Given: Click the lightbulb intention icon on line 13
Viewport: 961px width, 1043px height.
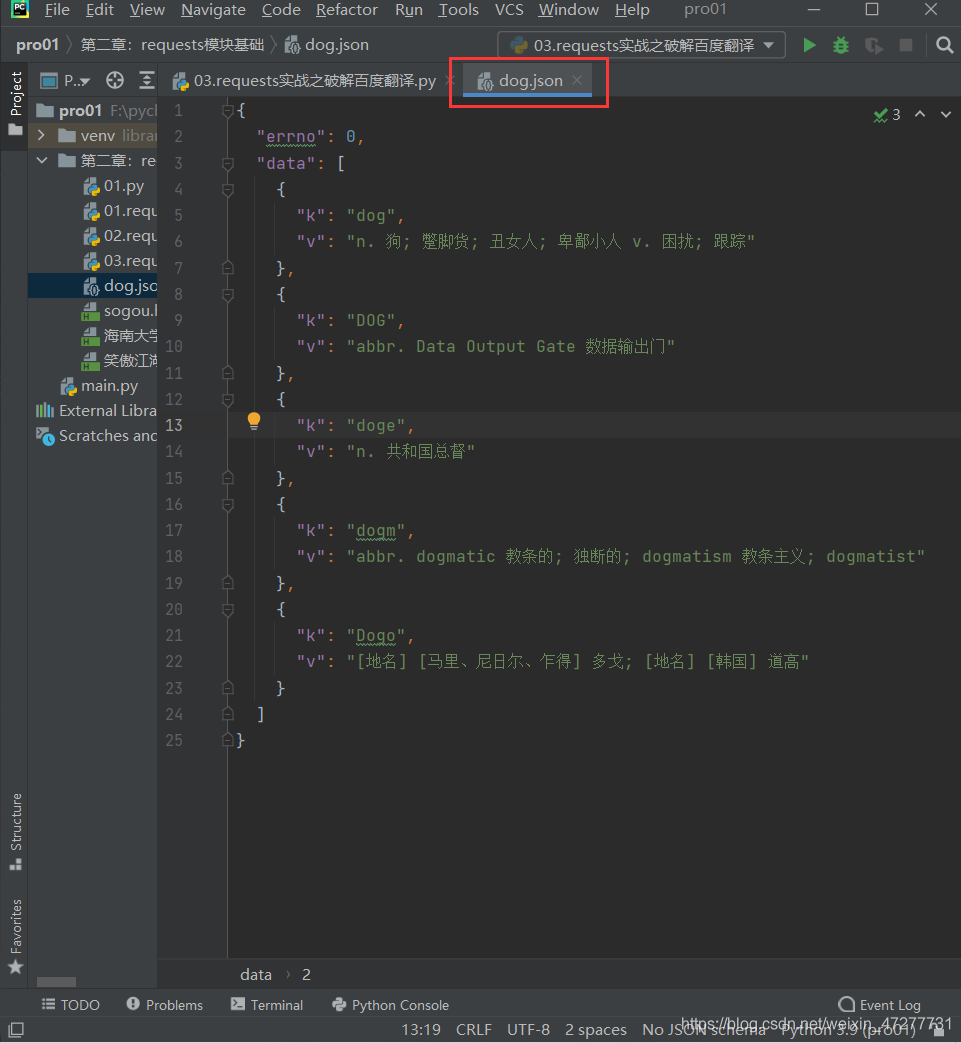Looking at the screenshot, I should point(254,421).
